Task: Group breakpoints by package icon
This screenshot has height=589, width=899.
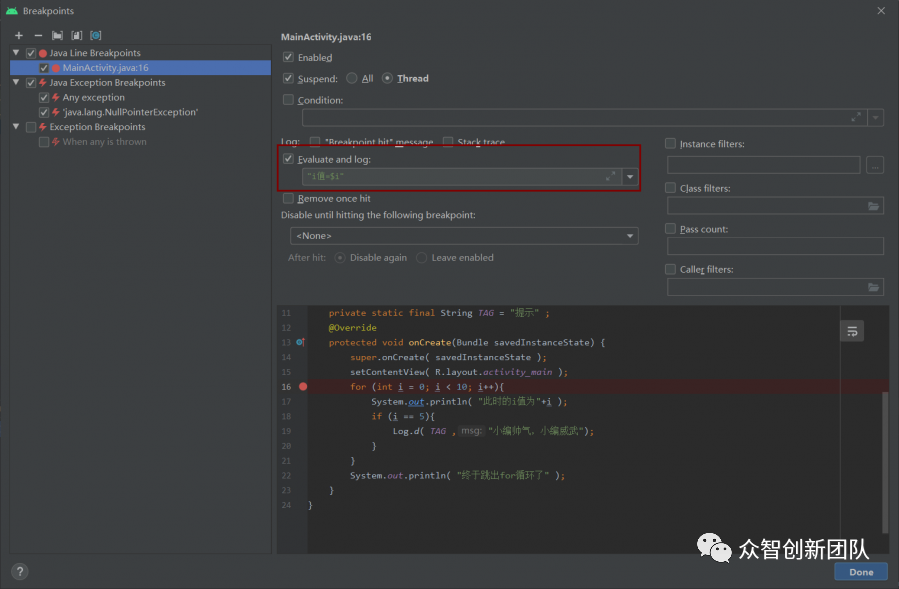Action: (x=57, y=36)
